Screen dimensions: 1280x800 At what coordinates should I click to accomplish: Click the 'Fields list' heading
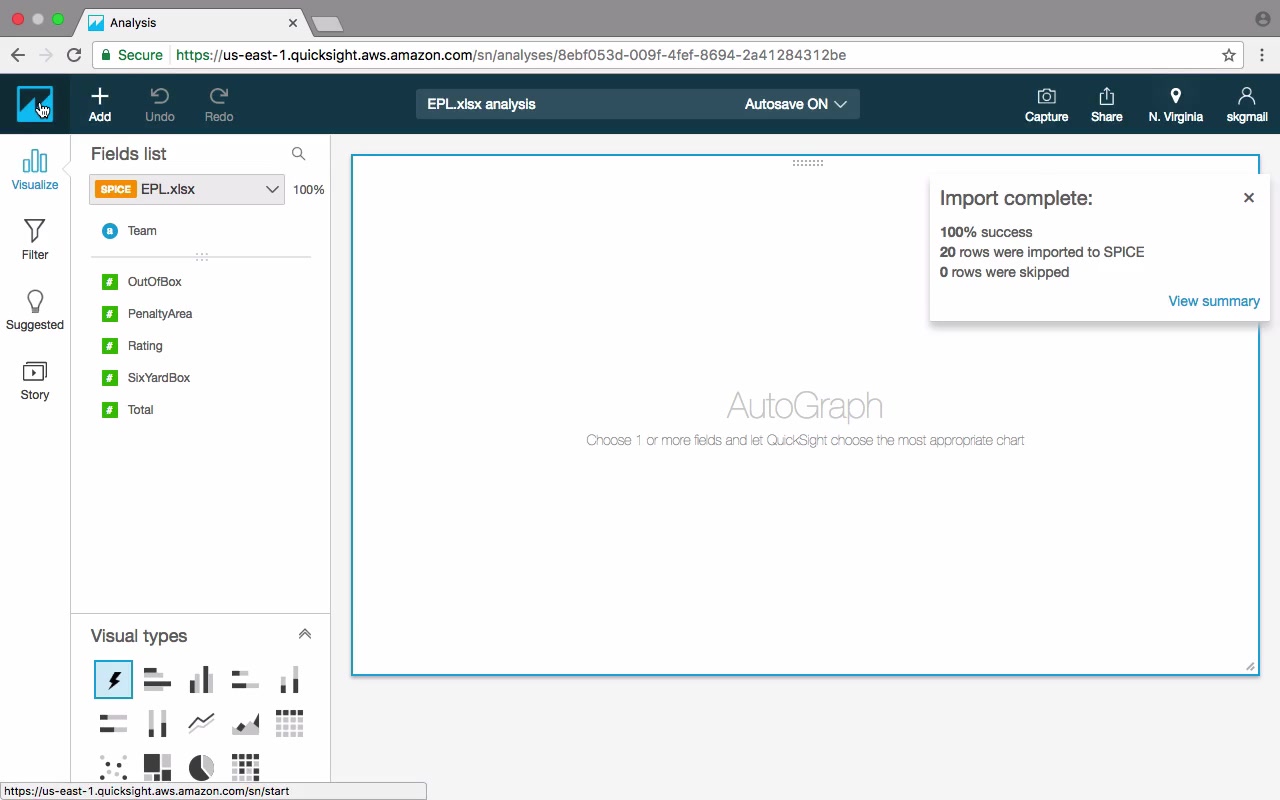tap(129, 154)
